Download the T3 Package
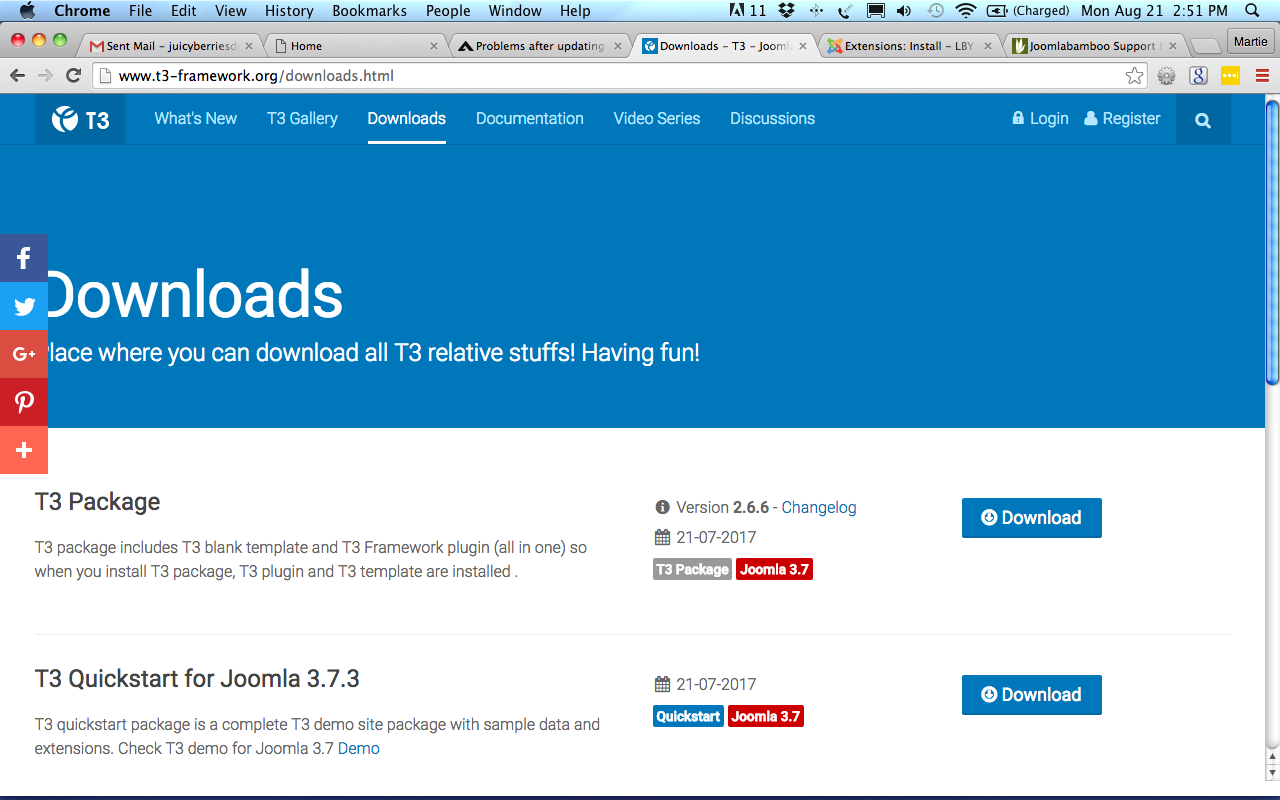Screen dimensions: 1280x800 [x=1032, y=518]
